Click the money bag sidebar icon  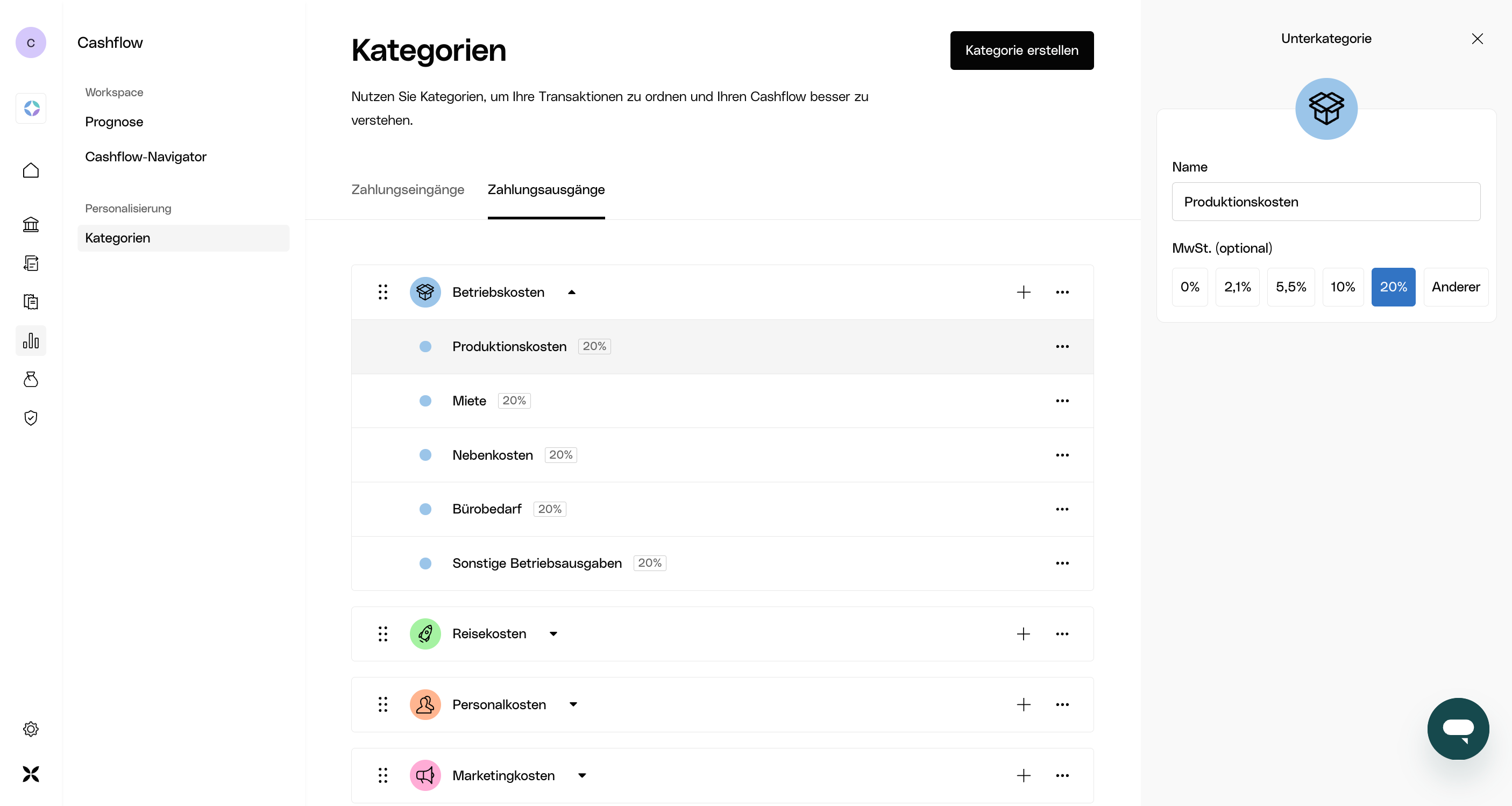[x=31, y=379]
